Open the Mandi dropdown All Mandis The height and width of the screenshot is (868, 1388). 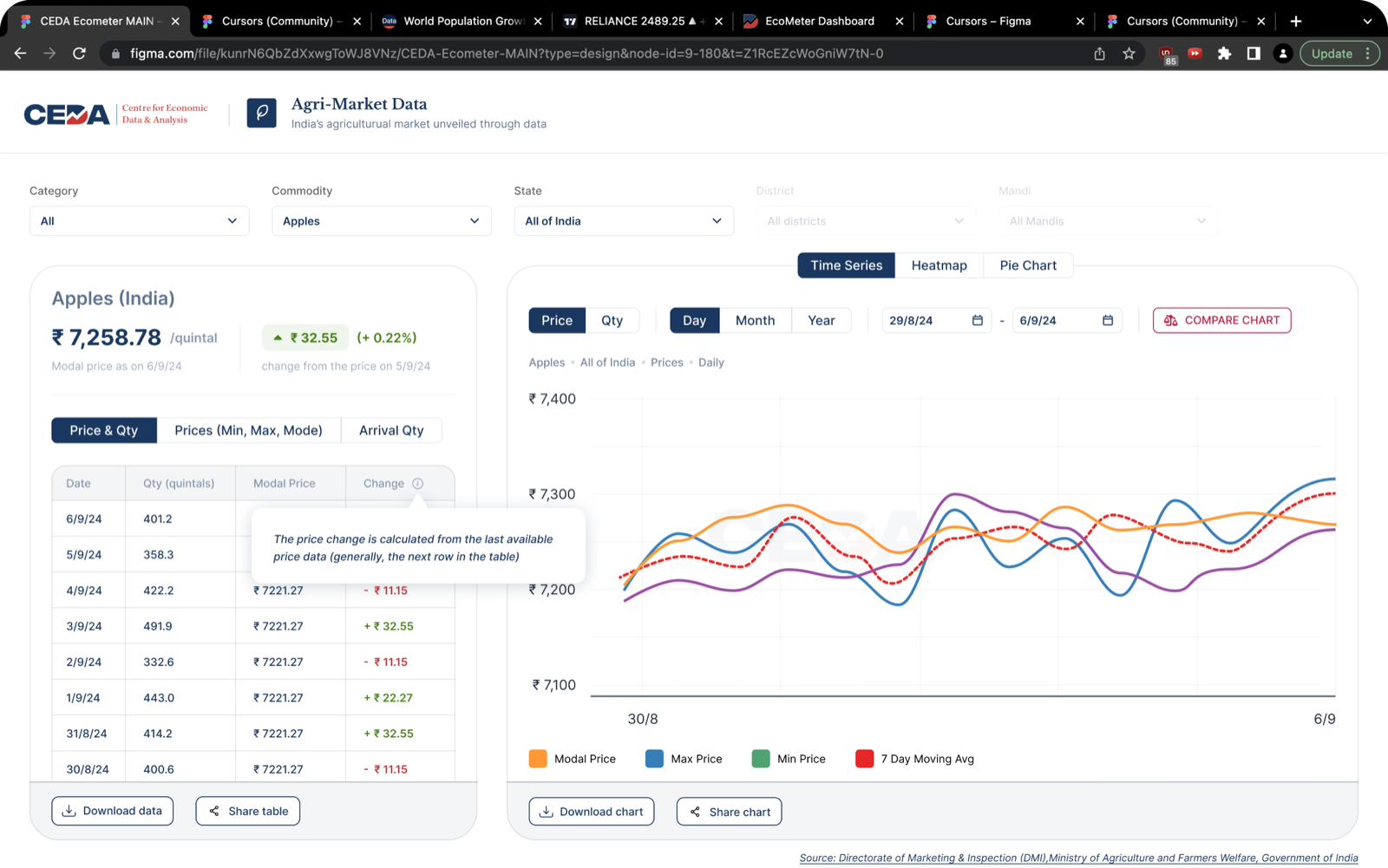[x=1108, y=221]
